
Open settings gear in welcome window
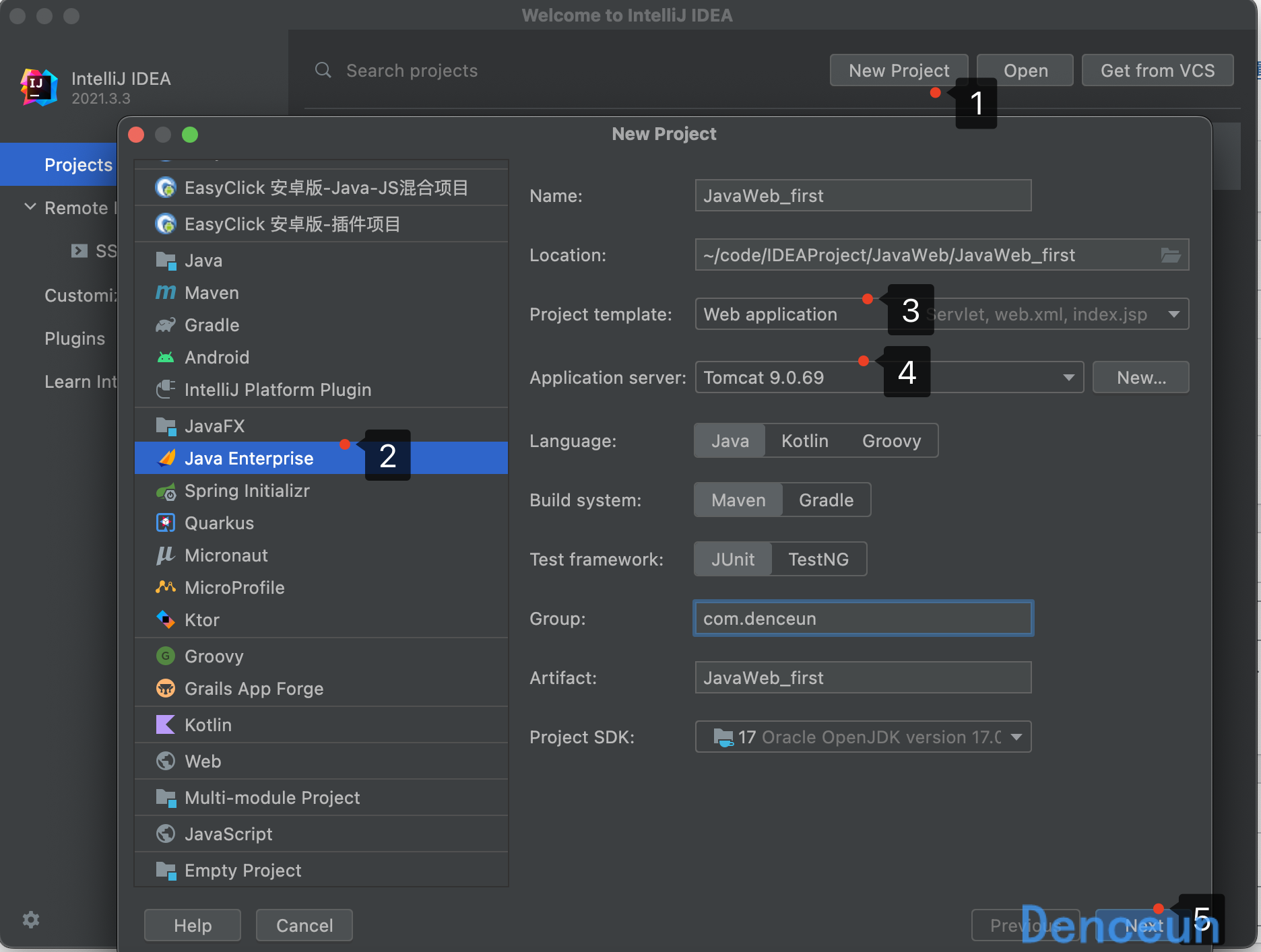[31, 920]
